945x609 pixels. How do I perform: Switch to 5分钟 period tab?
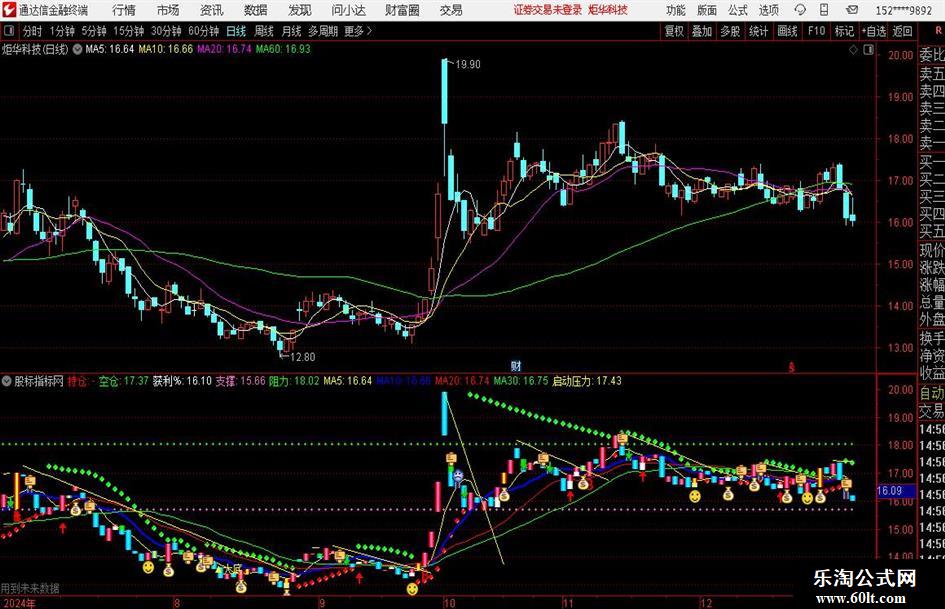(94, 31)
